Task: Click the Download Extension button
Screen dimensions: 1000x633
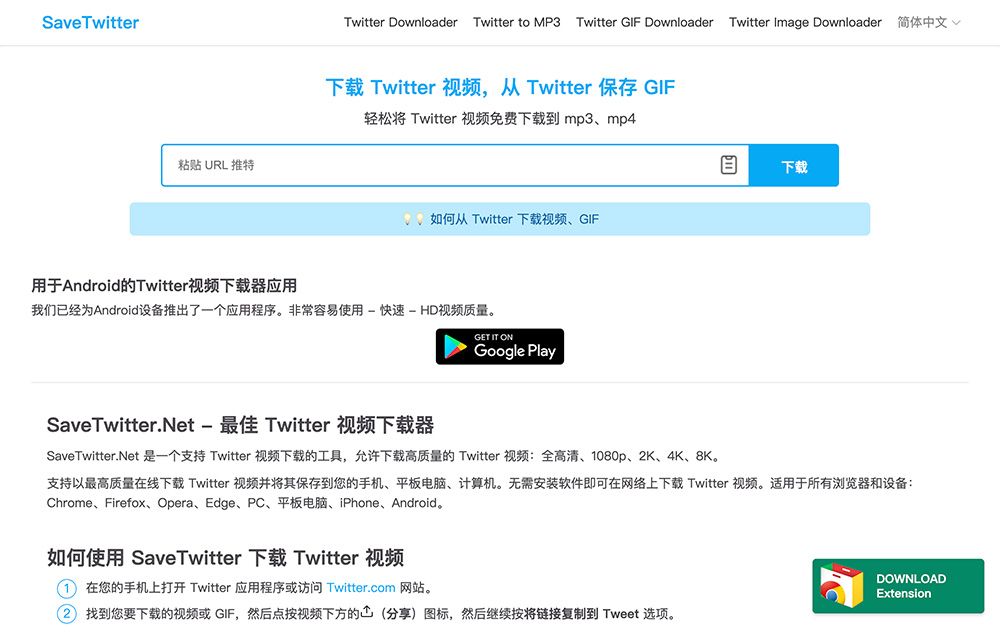Action: tap(898, 586)
